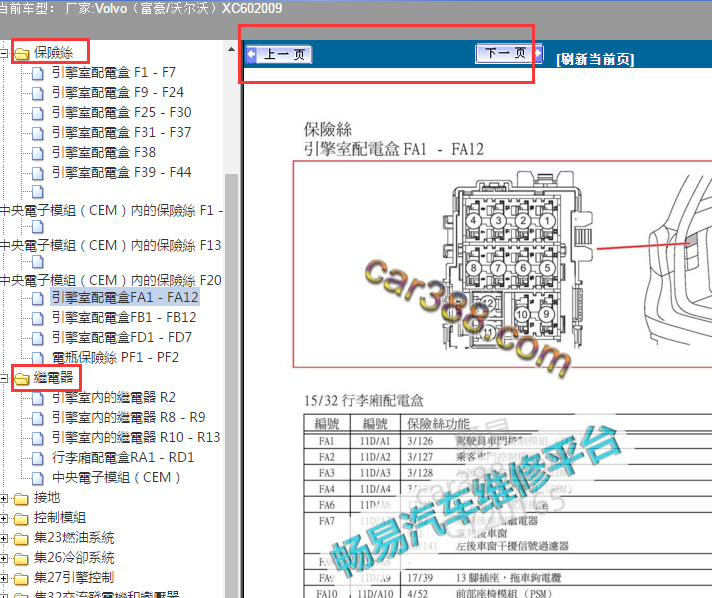Open 引擎室配電盒 F38 page
Viewport: 712px width, 598px height.
coord(104,152)
